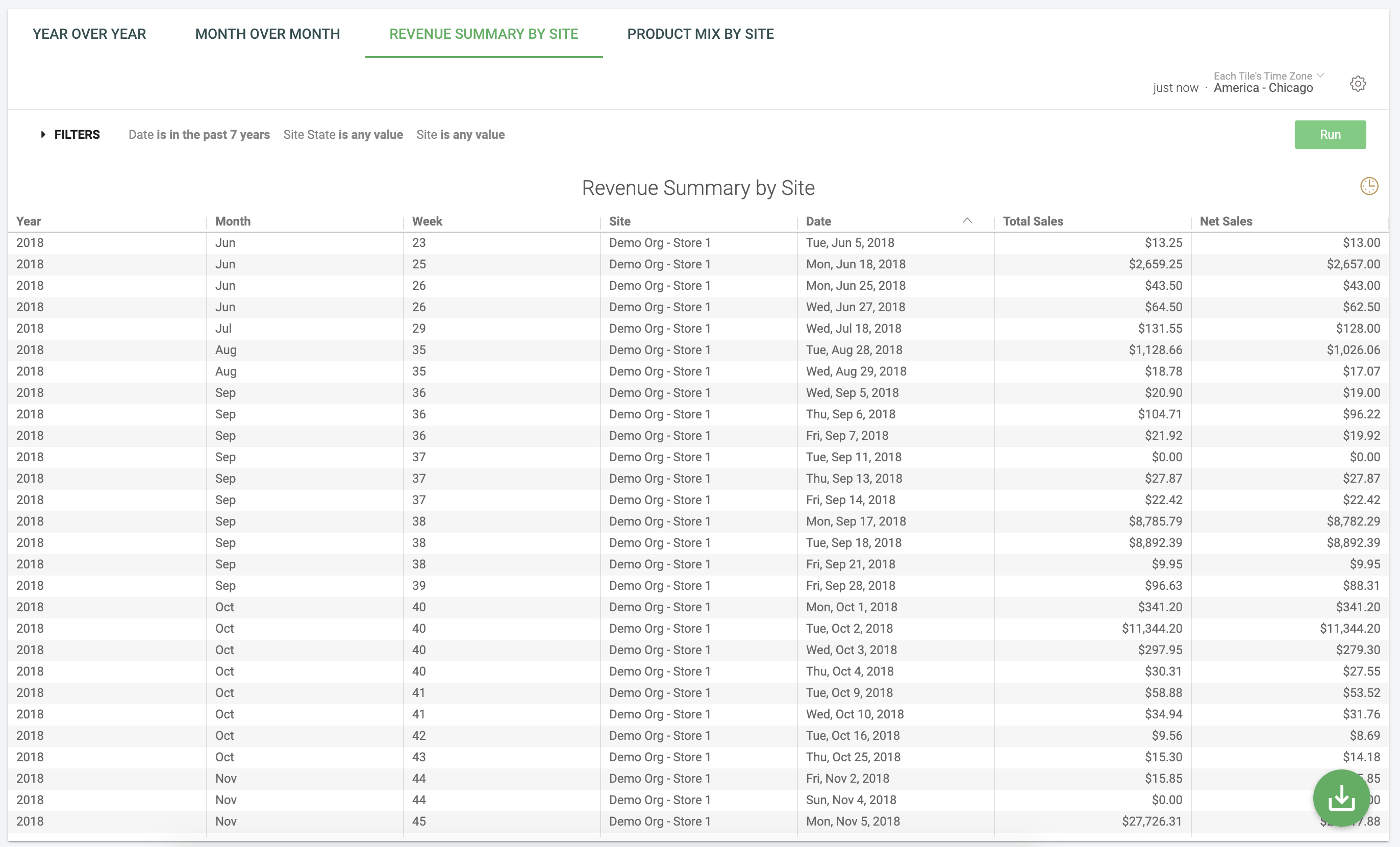This screenshot has height=847, width=1400.
Task: Click the total sales value $27,726.31
Action: click(x=1151, y=821)
